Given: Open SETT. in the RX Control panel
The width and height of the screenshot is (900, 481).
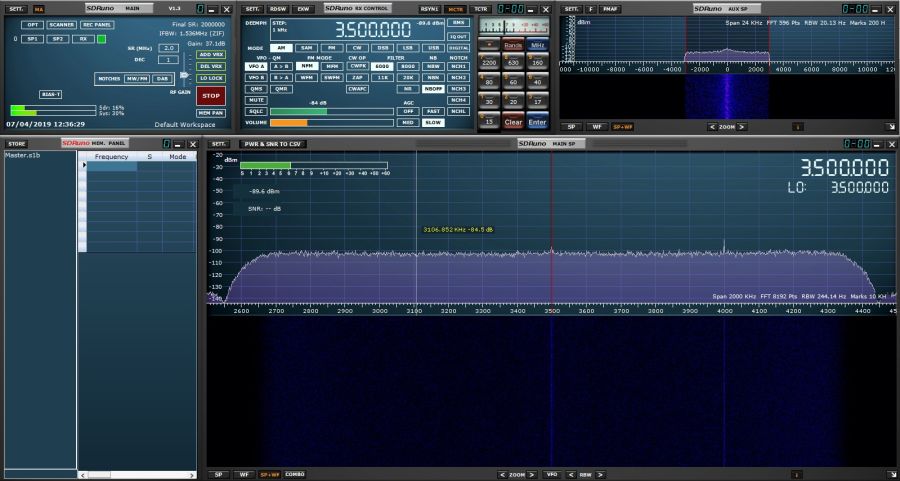Looking at the screenshot, I should (x=252, y=8).
